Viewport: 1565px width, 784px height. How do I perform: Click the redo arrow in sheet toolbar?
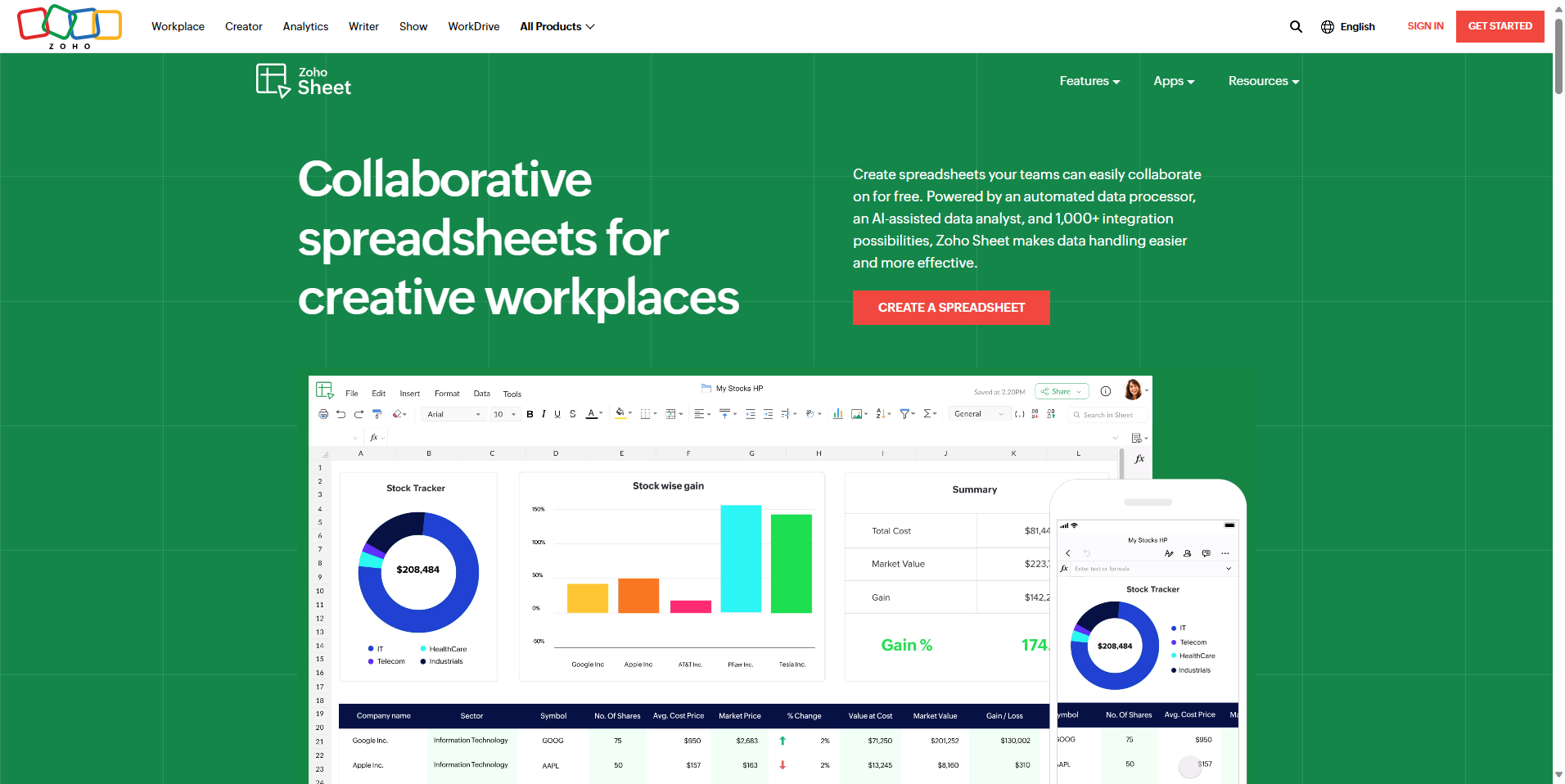[359, 414]
